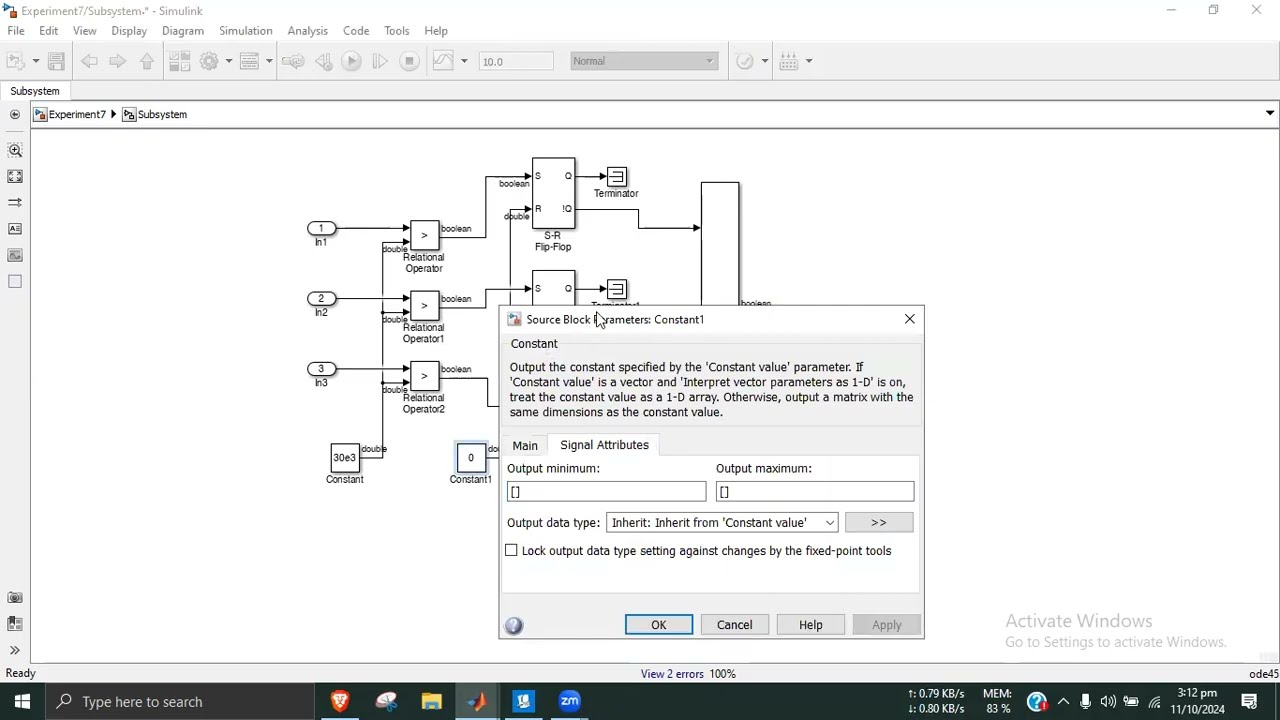Click the Build Model toolbar icon
The height and width of the screenshot is (720, 1280).
789,61
